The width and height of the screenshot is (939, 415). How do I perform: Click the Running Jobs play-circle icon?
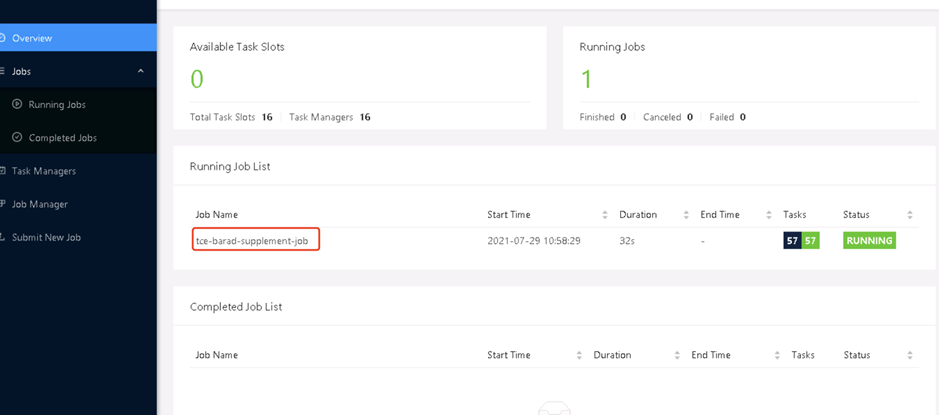pos(17,104)
